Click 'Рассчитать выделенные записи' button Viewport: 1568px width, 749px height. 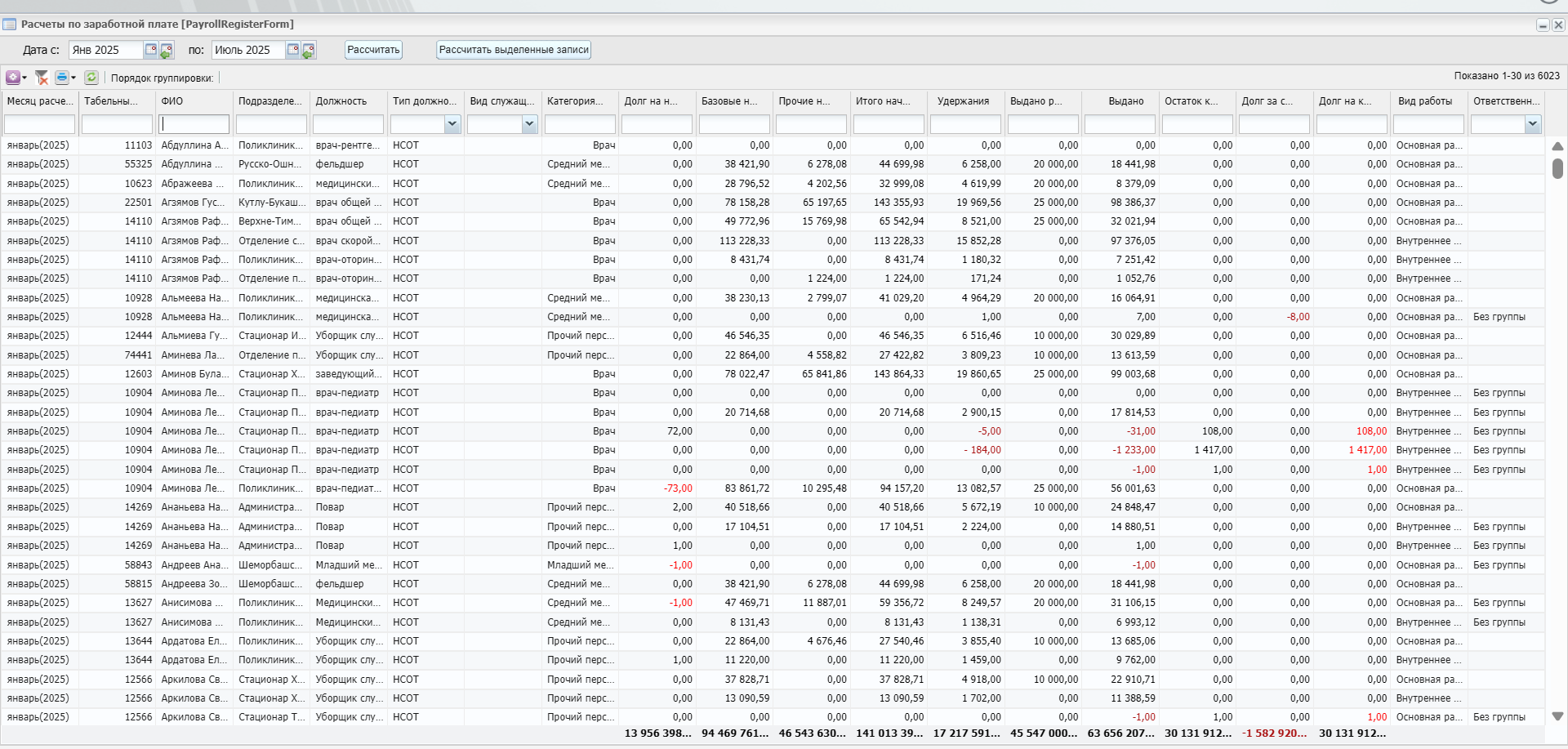[514, 50]
